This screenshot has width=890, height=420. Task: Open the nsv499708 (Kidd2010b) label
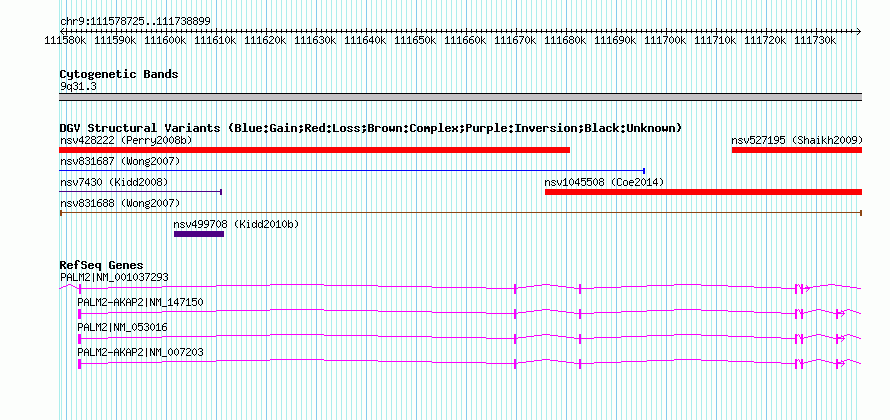pos(236,224)
